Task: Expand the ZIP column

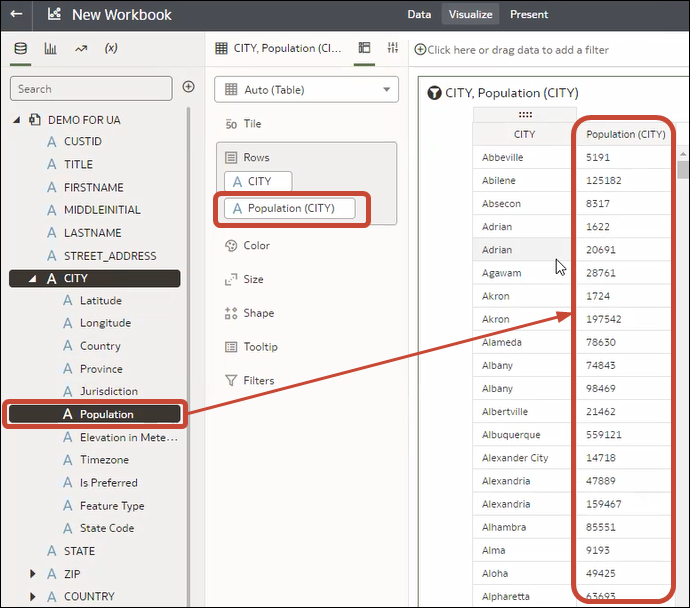Action: pyautogui.click(x=32, y=574)
